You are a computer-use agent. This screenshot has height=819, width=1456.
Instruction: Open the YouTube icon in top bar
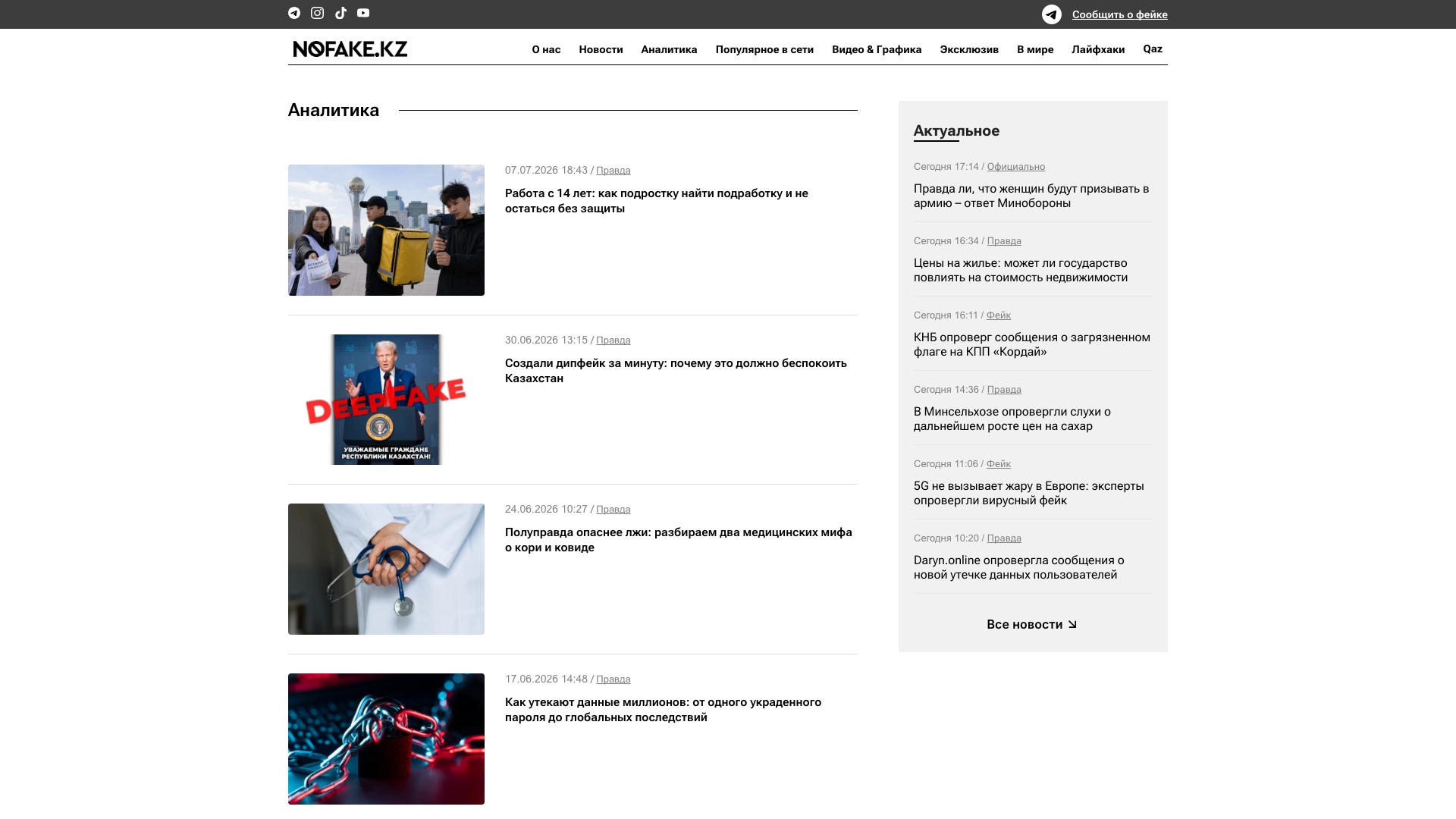pyautogui.click(x=363, y=13)
